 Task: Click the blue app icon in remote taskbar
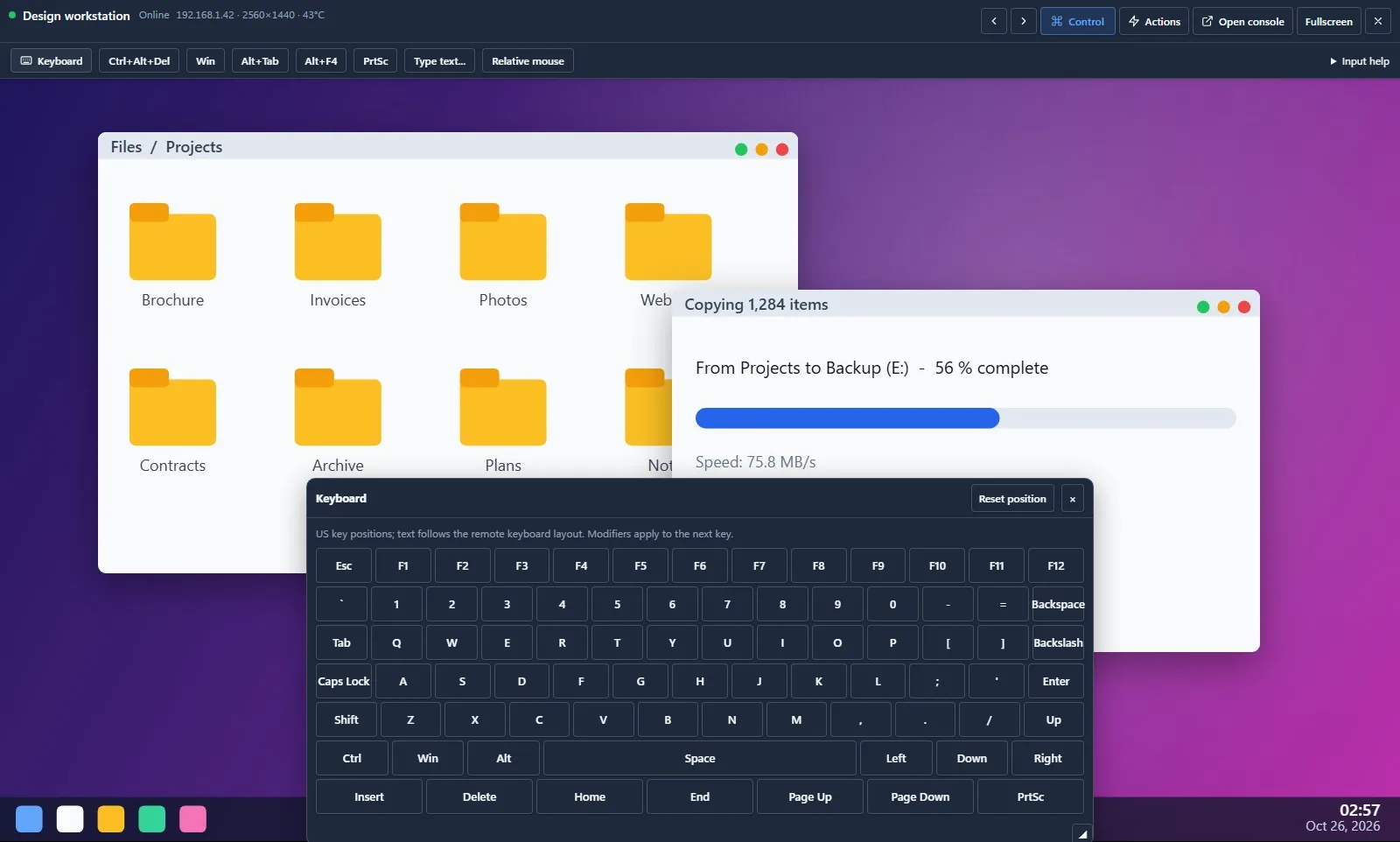(x=29, y=819)
